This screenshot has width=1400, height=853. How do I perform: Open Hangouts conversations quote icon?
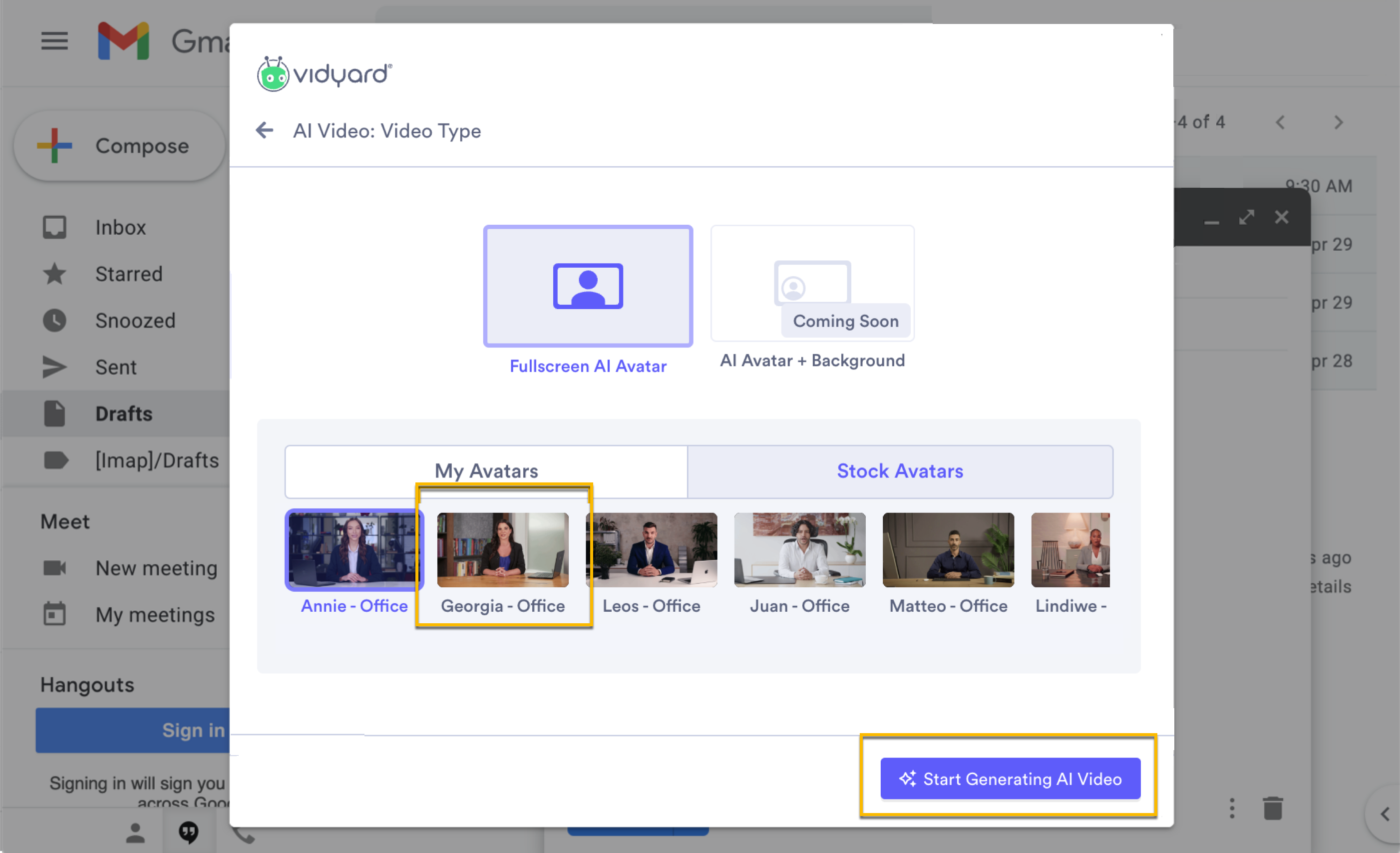pos(189,833)
